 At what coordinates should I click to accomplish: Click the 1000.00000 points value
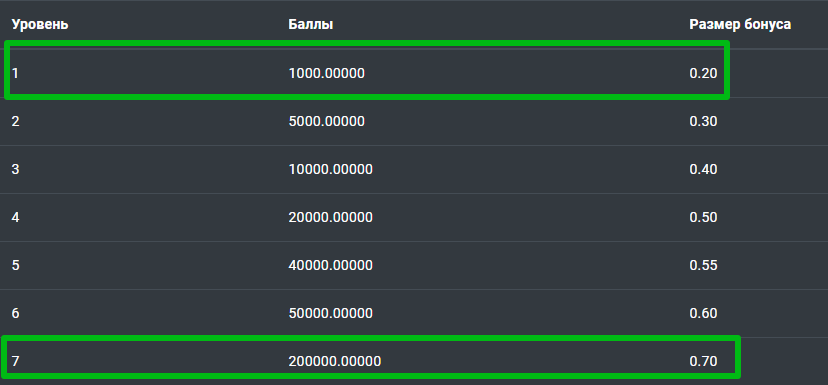326,73
